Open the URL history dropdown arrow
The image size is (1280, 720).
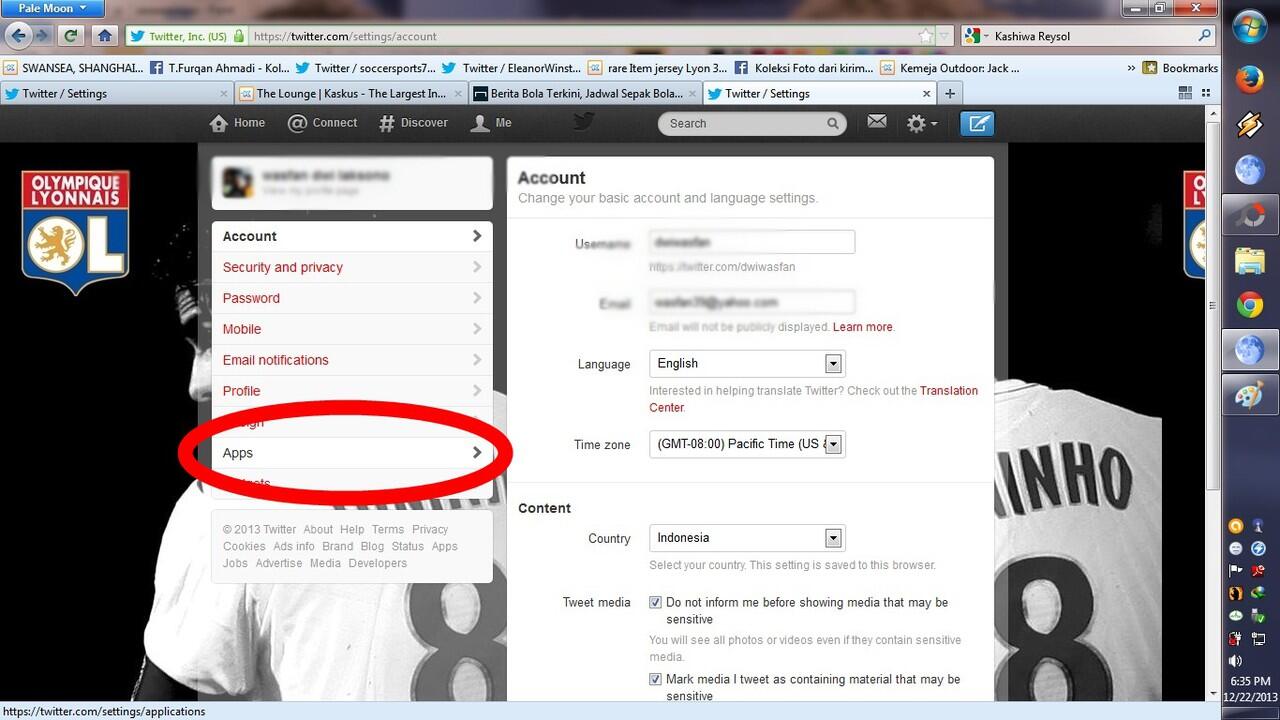944,36
